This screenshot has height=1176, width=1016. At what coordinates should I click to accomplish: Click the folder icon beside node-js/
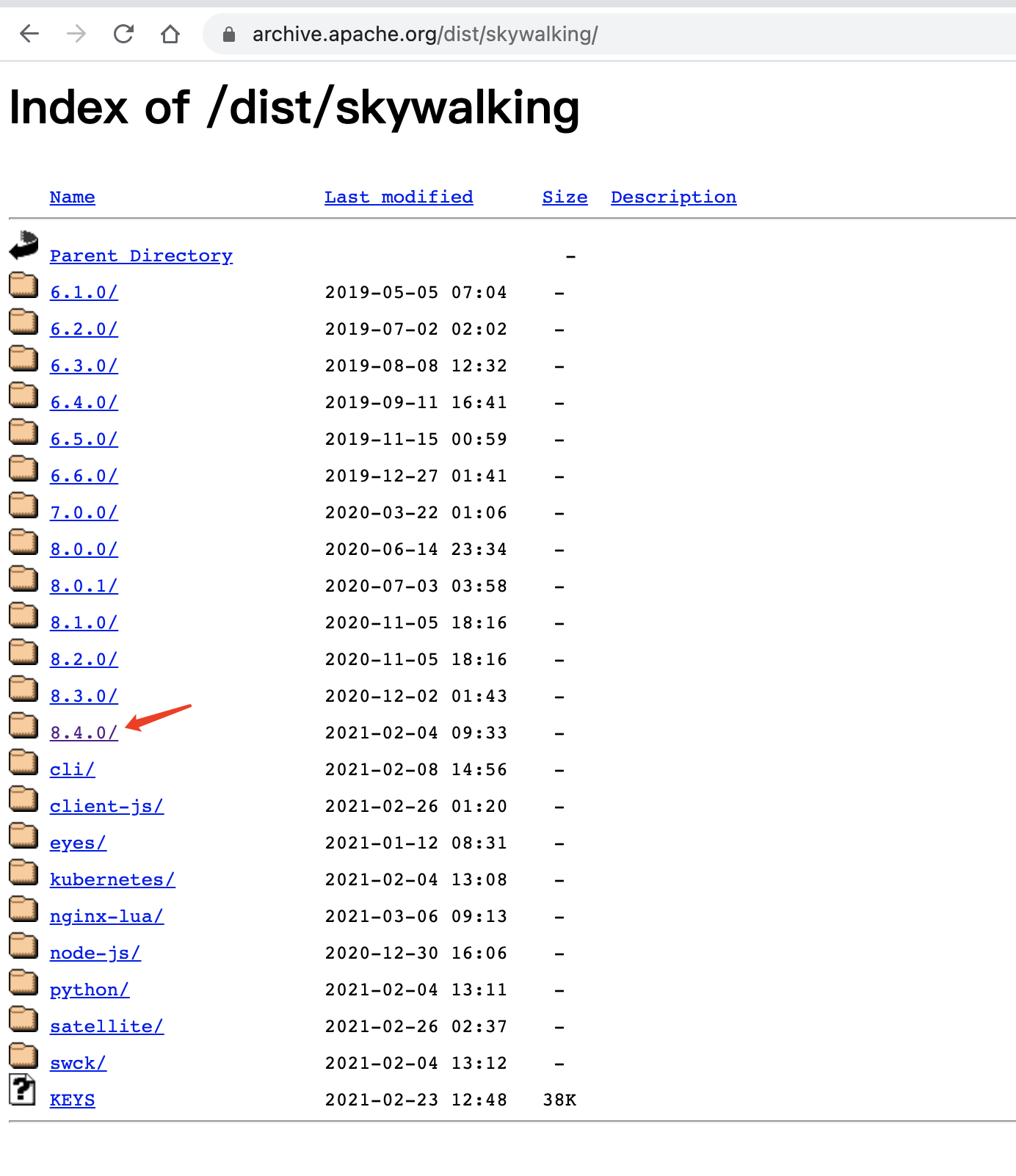click(x=23, y=945)
